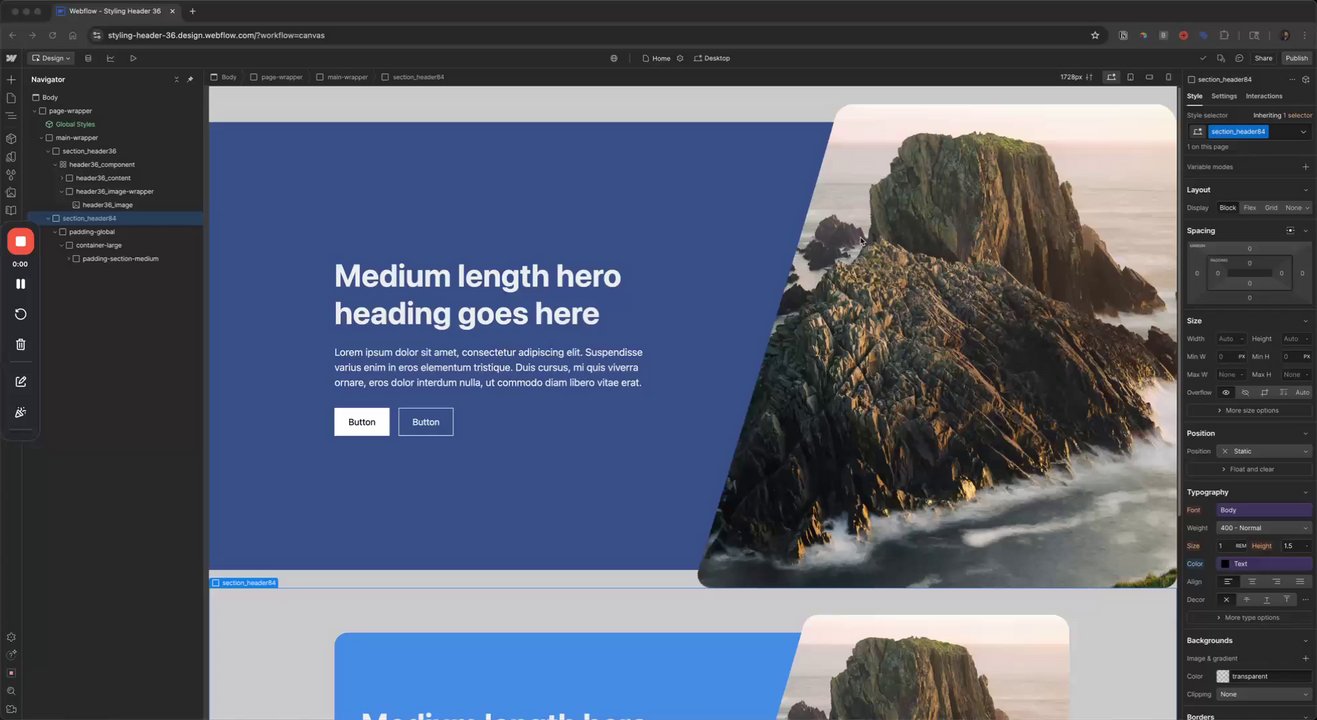Screen dimensions: 1317x720
Task: Set overflow to hidden crossed-eye icon
Action: pos(1245,393)
